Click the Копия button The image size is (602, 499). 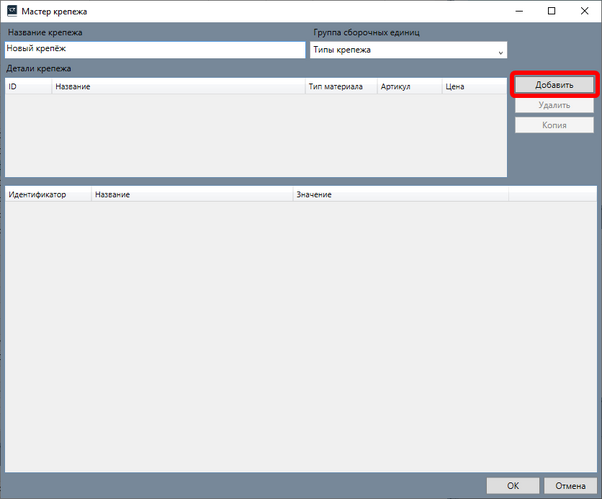point(554,125)
